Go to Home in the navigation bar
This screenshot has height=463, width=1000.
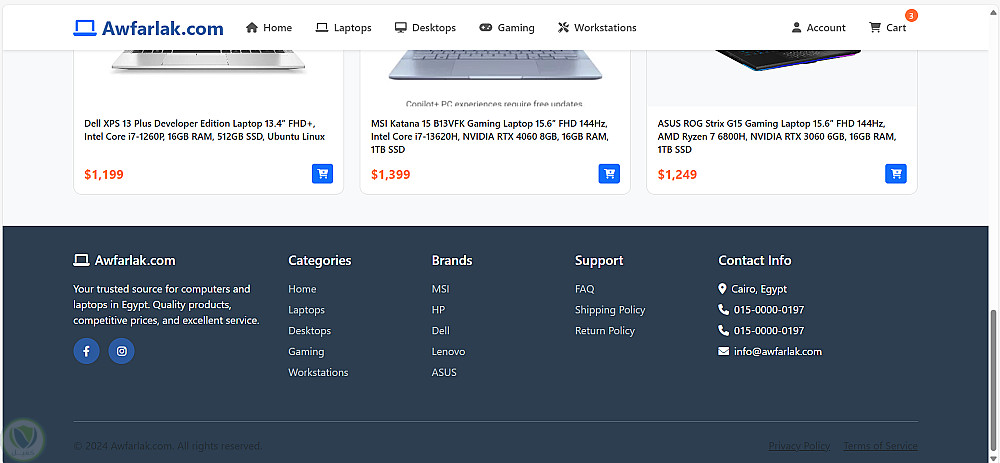[x=269, y=28]
